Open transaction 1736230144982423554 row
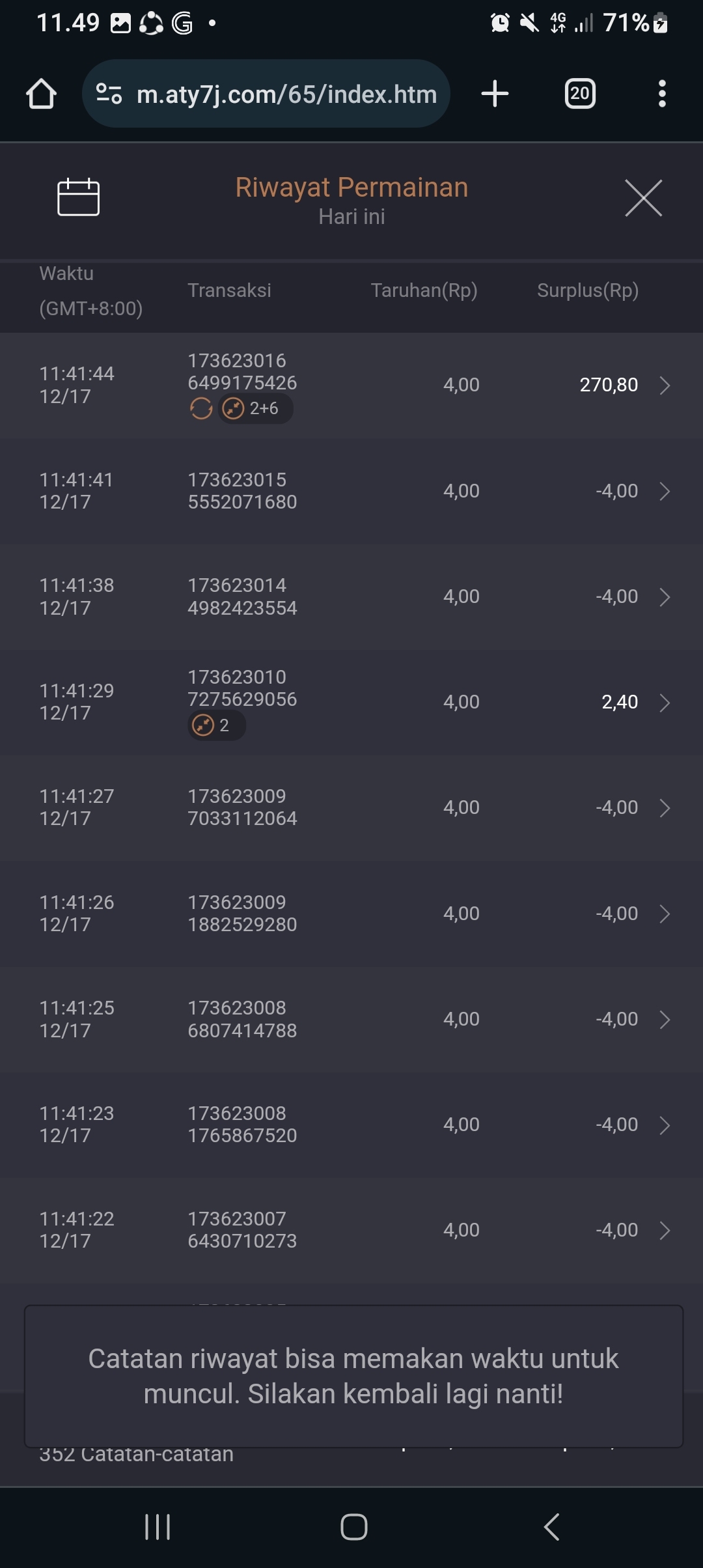 coord(351,596)
